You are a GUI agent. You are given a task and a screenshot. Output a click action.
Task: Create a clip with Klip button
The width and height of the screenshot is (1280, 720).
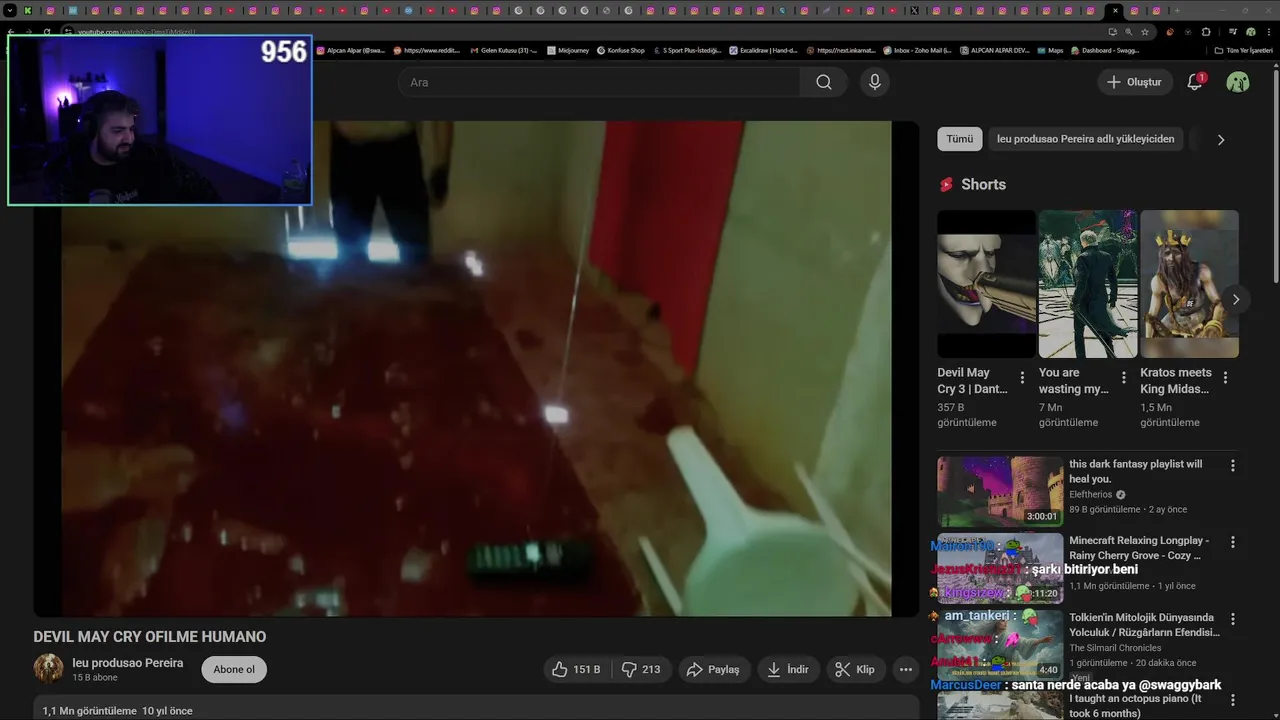click(x=856, y=669)
